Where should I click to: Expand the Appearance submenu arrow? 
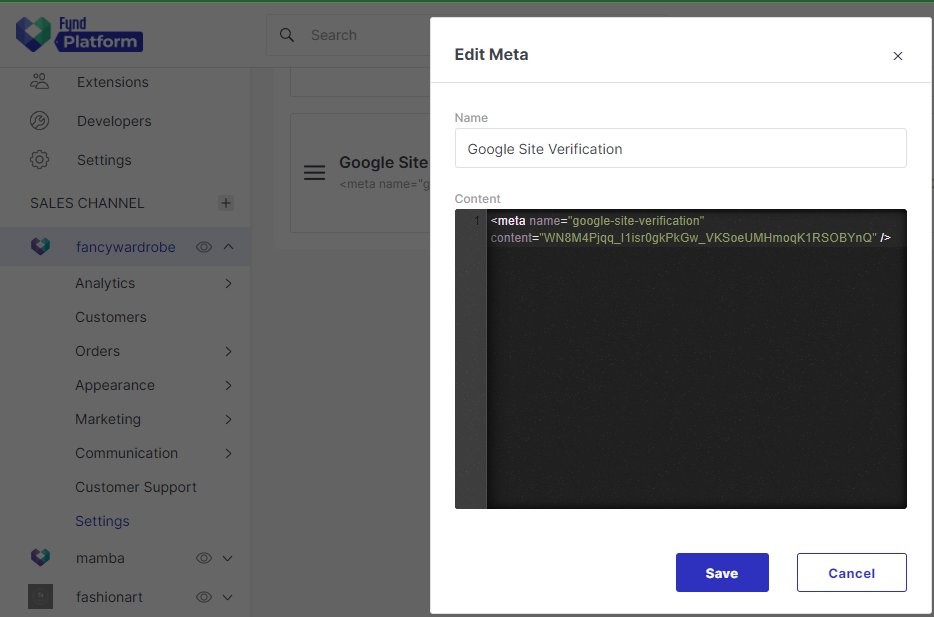click(228, 385)
